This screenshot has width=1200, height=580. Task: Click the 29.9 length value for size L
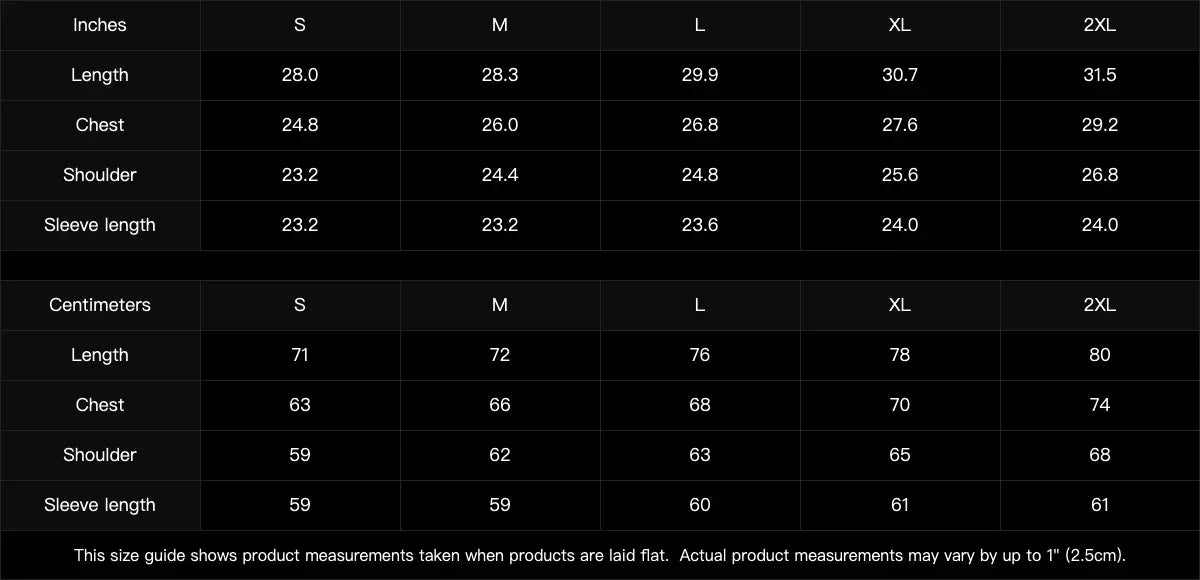(700, 75)
